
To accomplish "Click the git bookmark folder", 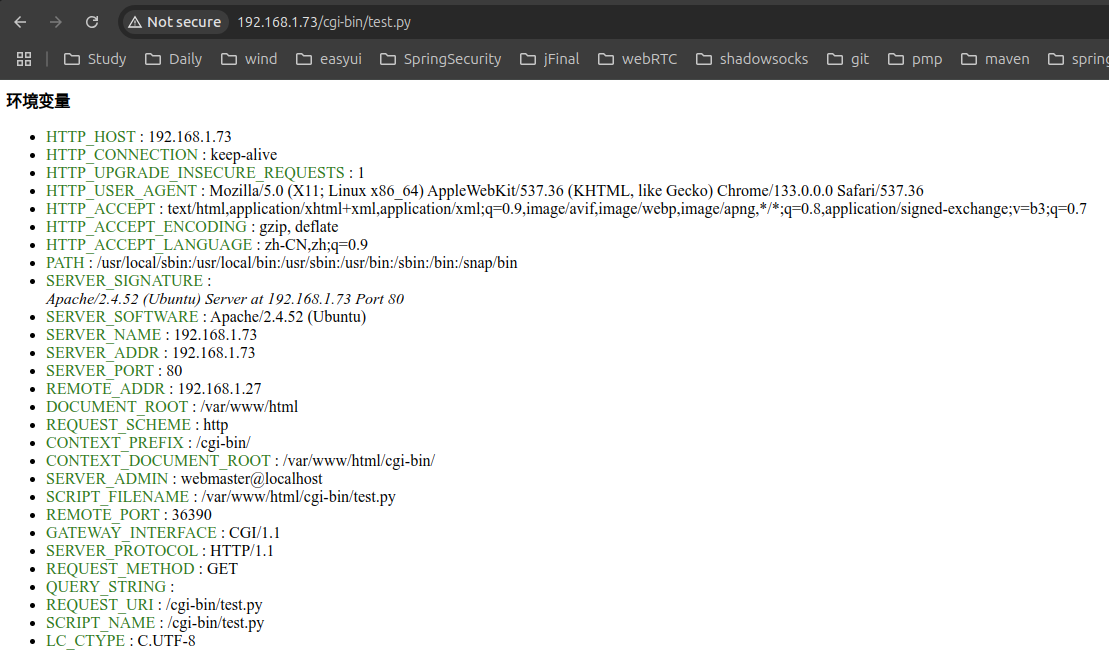I will (x=848, y=59).
